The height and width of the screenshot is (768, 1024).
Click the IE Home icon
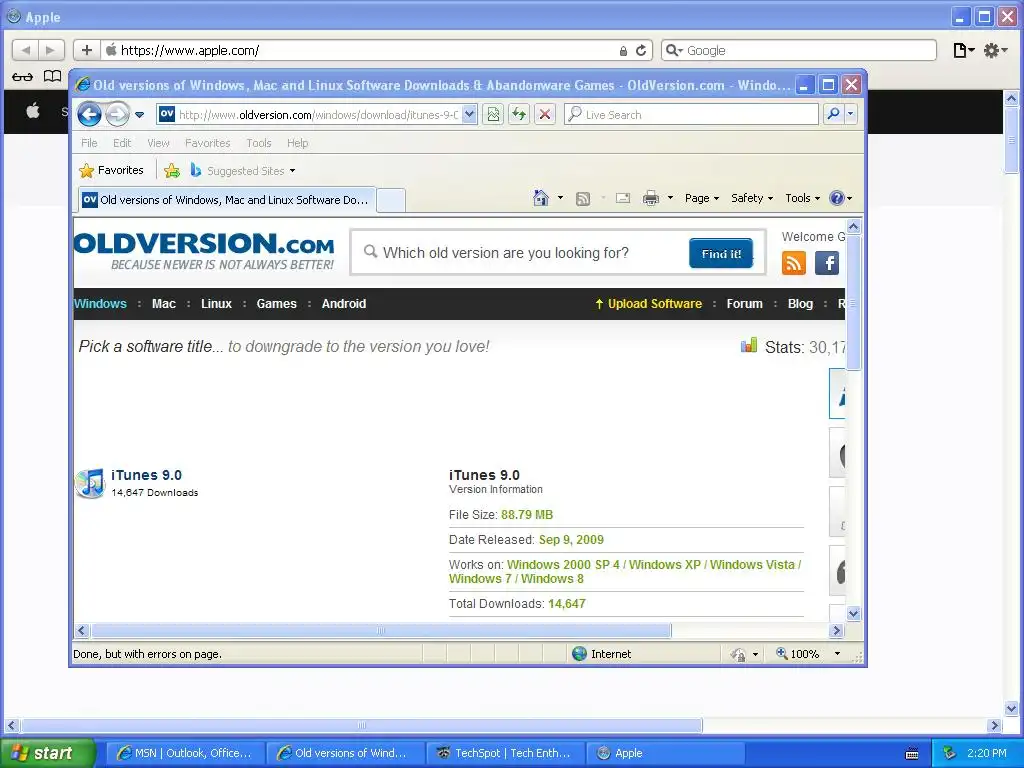point(541,198)
